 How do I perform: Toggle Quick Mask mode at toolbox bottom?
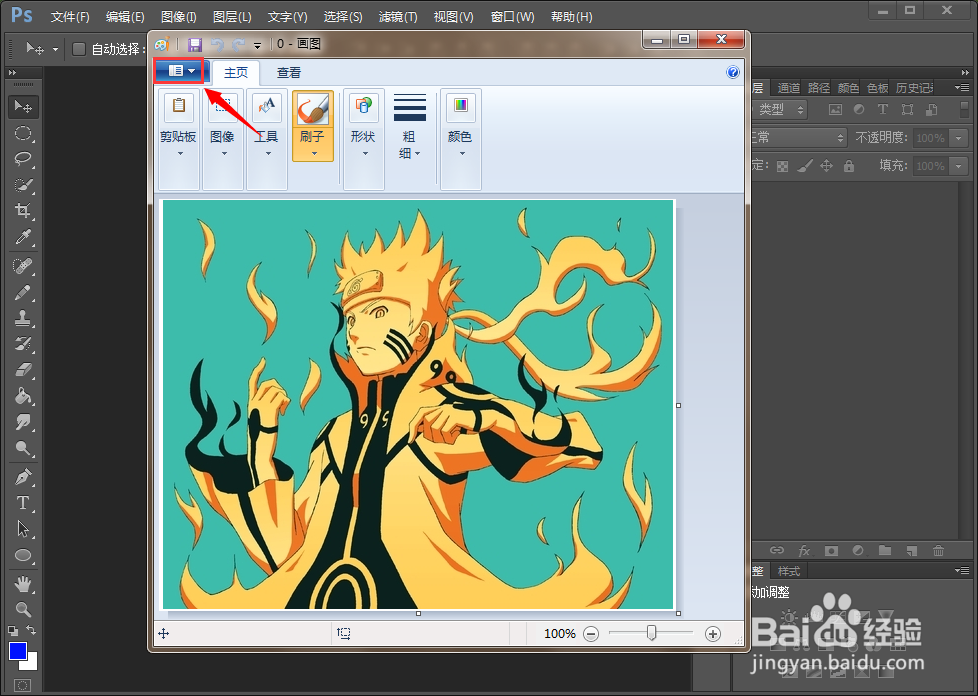pos(22,685)
